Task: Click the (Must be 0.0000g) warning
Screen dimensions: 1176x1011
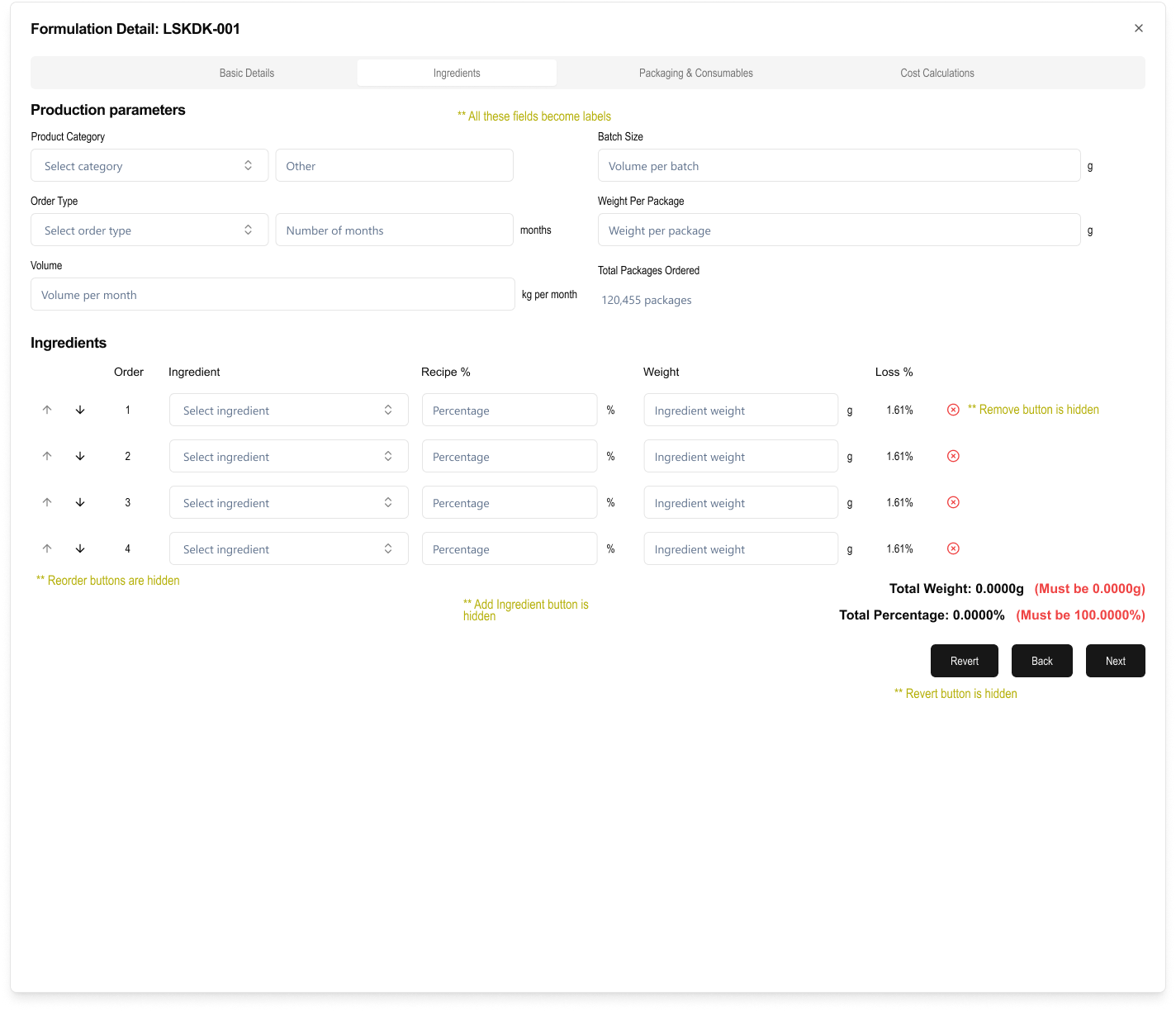Action: (1090, 588)
